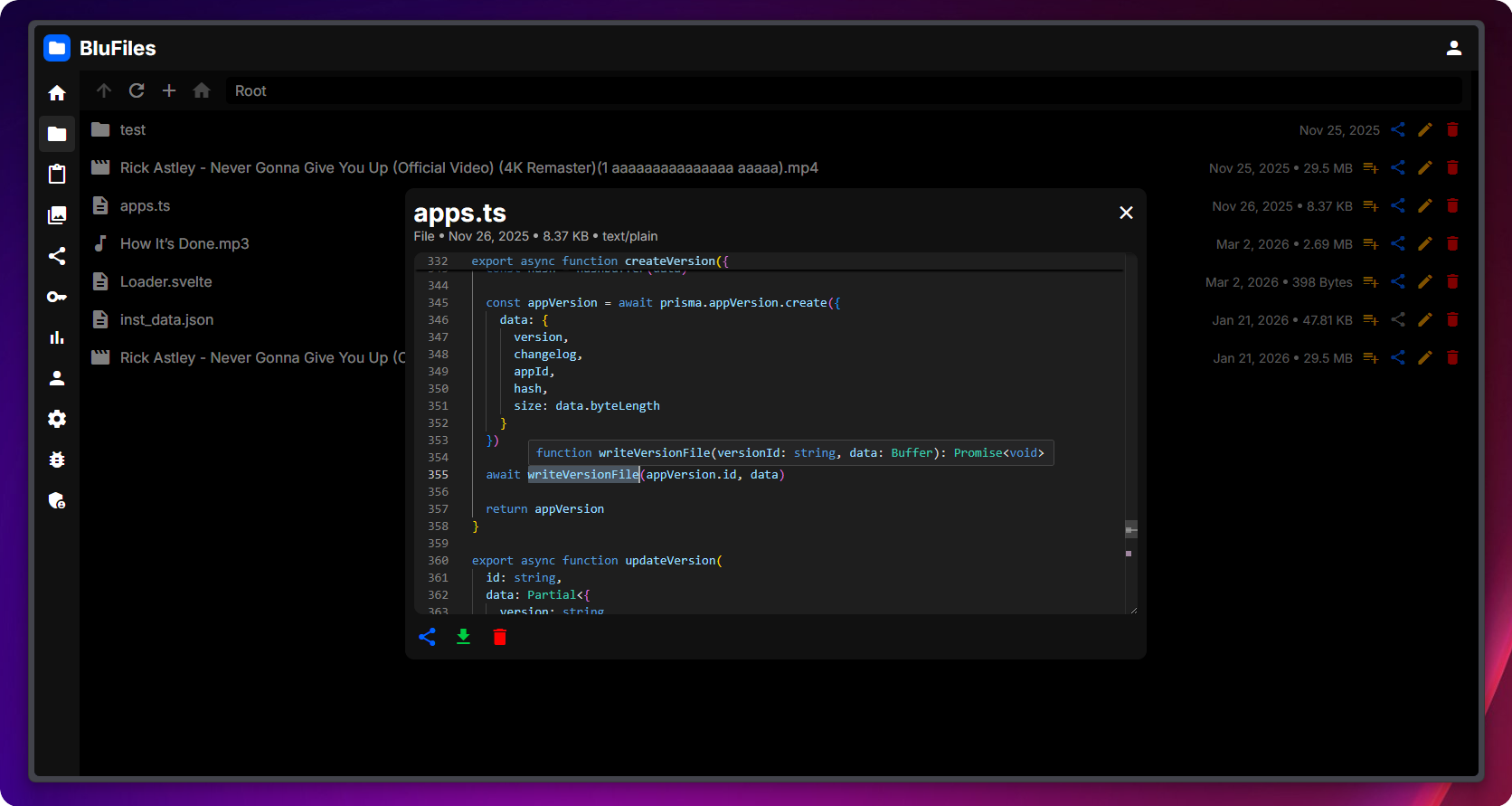Open the user account menu
This screenshot has width=1512, height=806.
1454,48
